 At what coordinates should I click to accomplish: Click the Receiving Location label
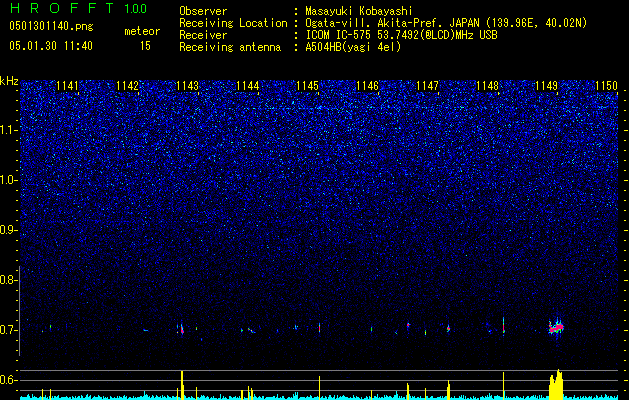(x=233, y=23)
